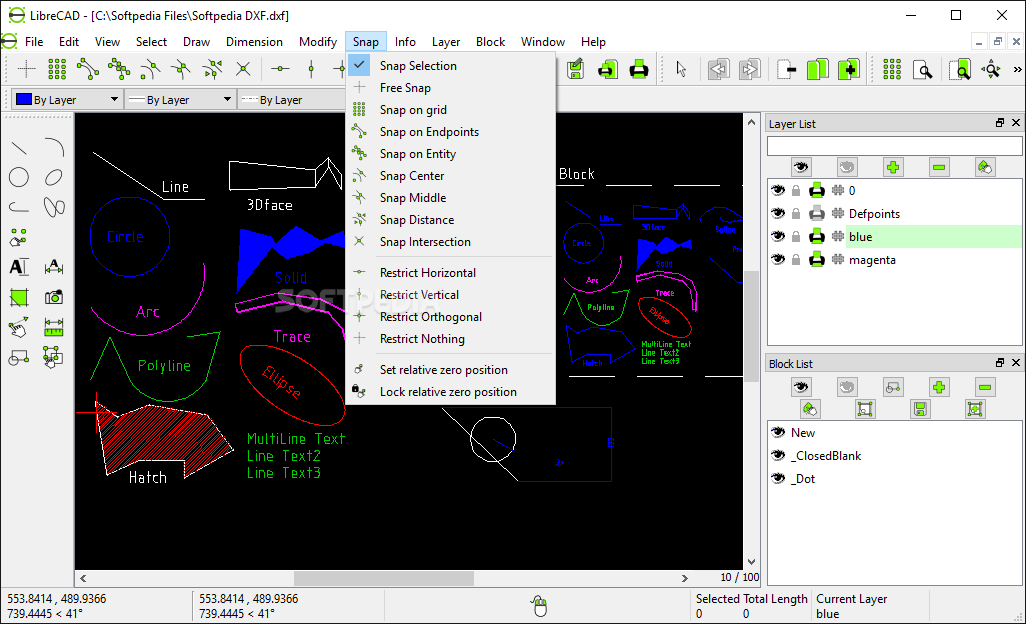Toggle the checked Snap Selection entry

click(450, 65)
